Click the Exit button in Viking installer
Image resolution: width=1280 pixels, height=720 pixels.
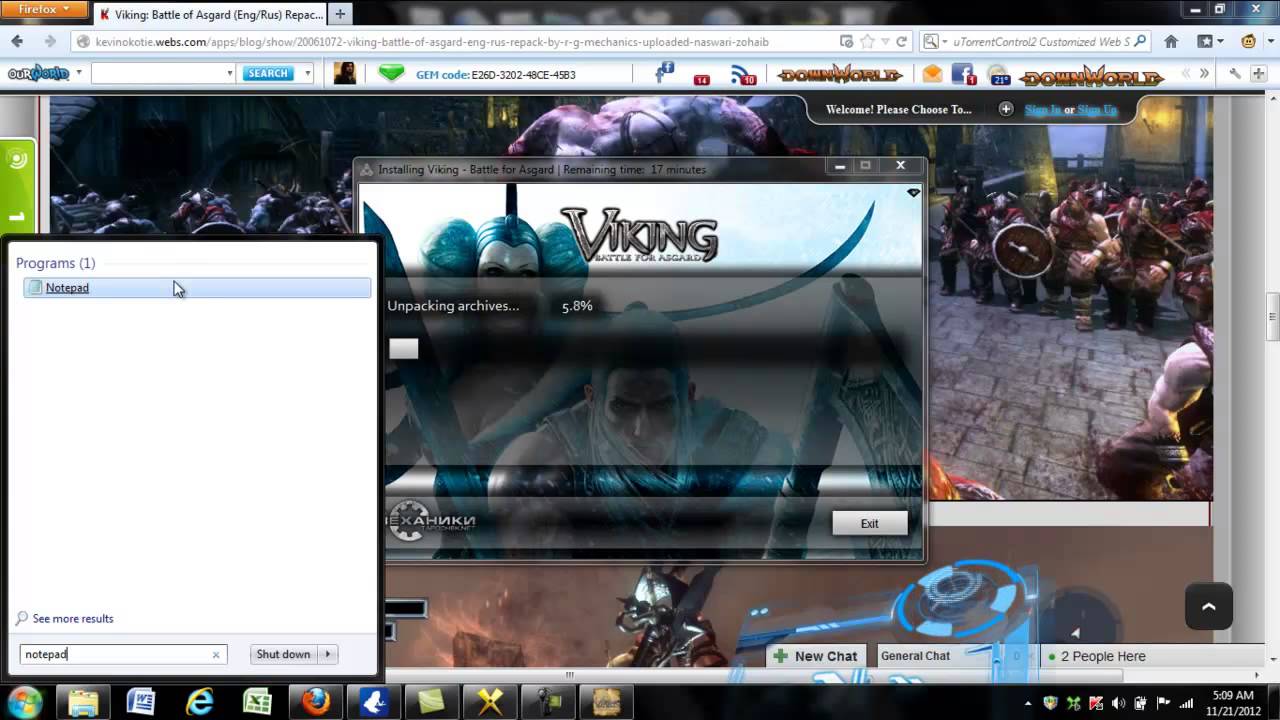[870, 523]
